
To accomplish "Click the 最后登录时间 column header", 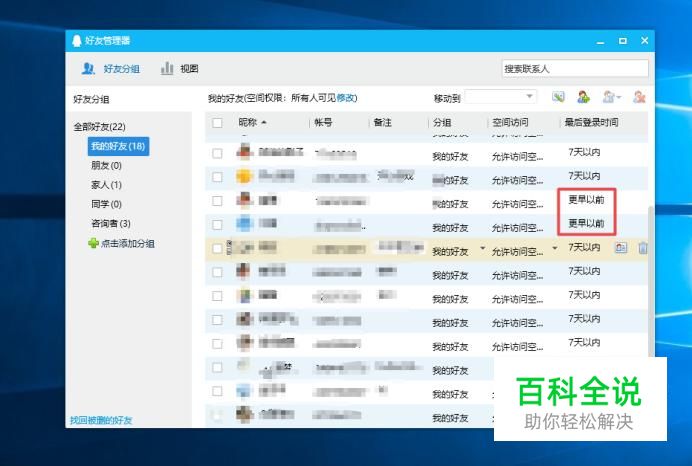I will (x=591, y=122).
